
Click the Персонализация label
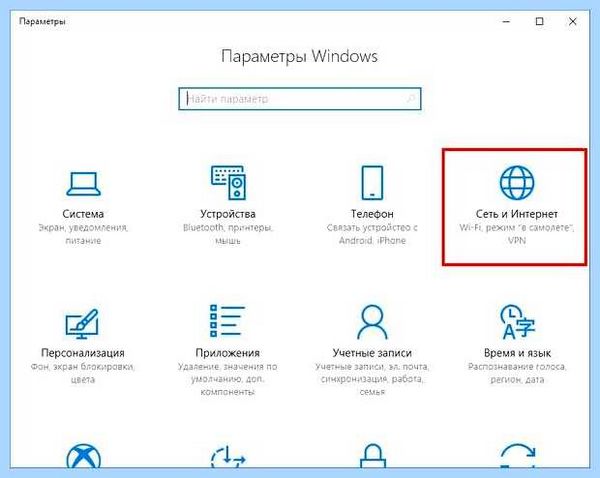(83, 352)
